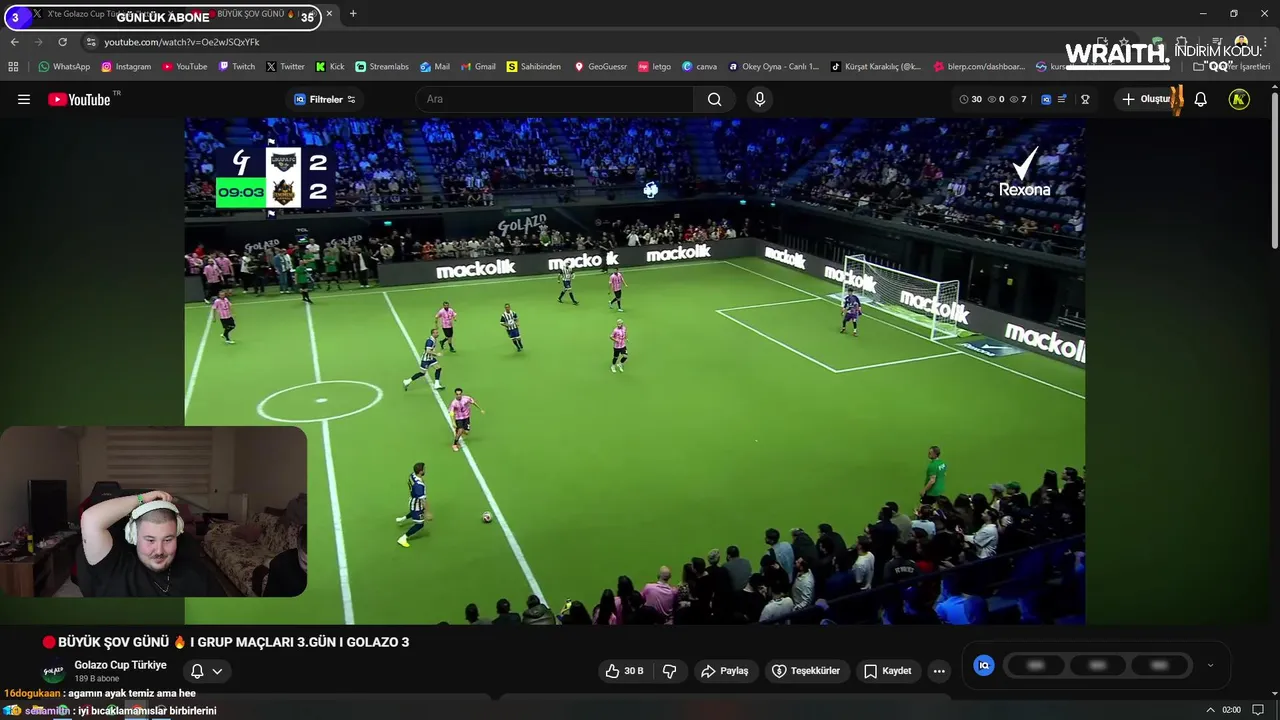Viewport: 1280px width, 720px height.
Task: Click the Oluştur create button
Action: click(1148, 99)
